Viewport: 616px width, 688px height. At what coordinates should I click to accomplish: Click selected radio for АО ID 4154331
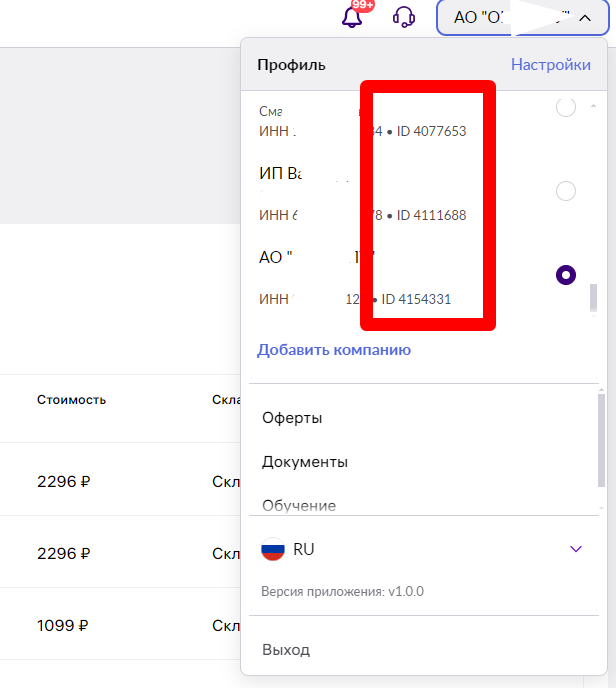coord(566,275)
